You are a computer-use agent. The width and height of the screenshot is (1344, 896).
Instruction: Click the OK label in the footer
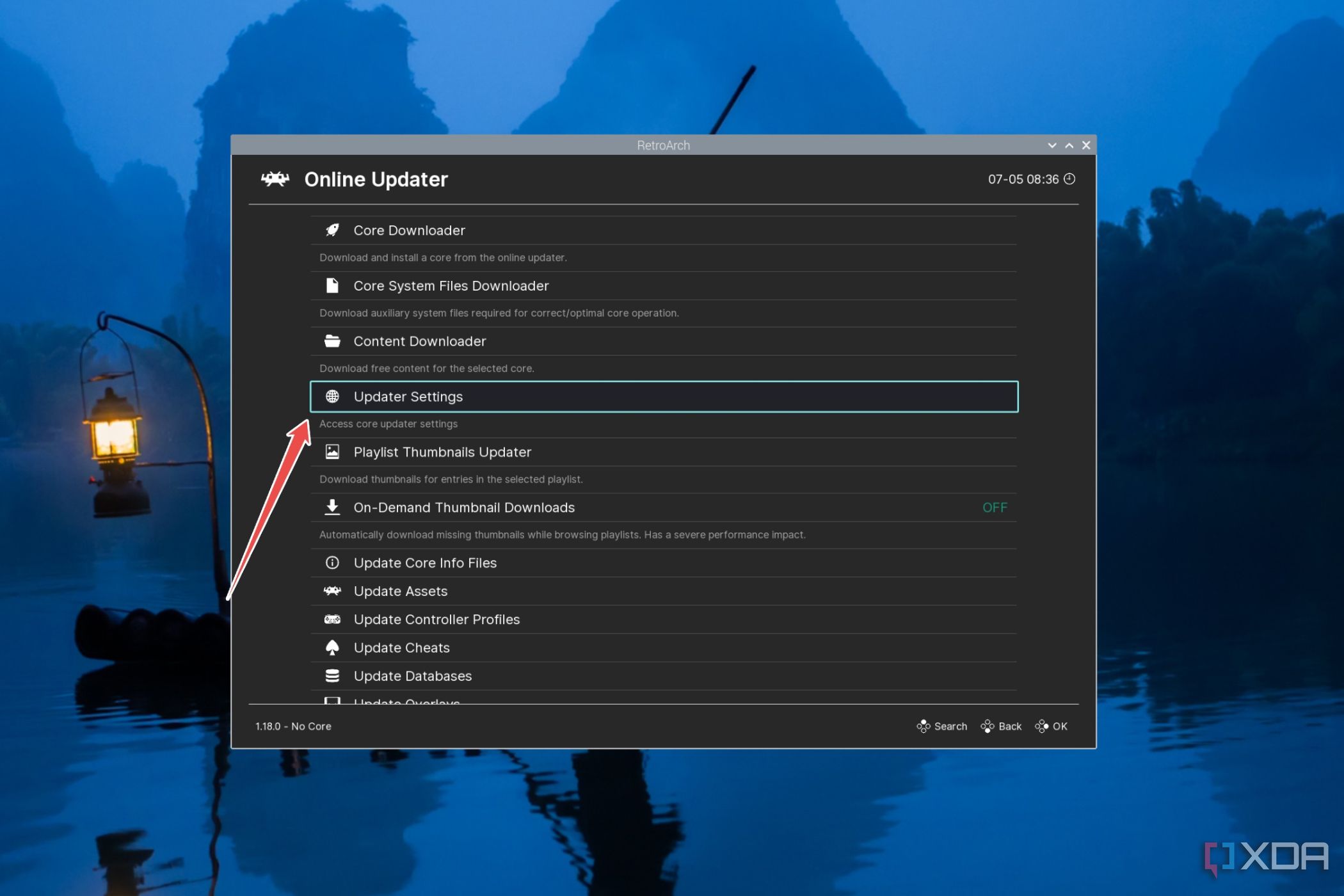click(1060, 726)
